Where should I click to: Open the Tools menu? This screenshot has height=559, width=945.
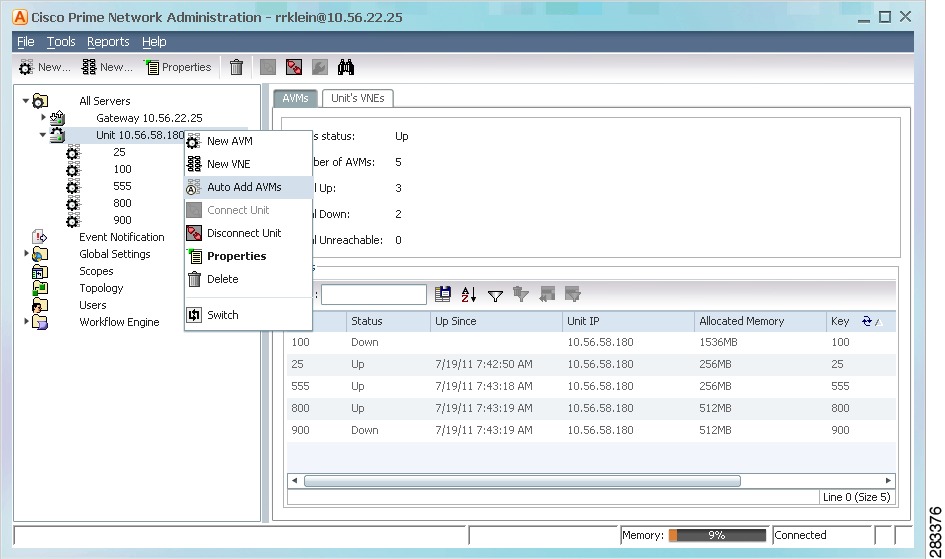click(61, 42)
